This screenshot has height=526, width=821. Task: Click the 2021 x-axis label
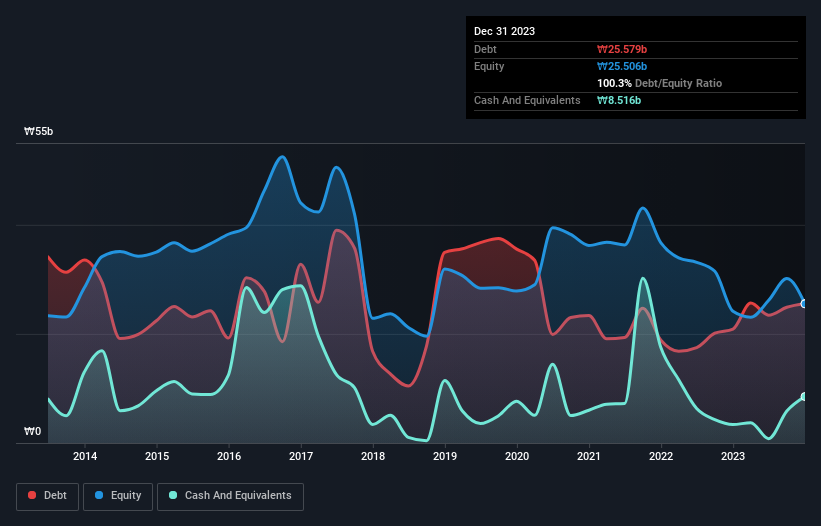(x=589, y=456)
